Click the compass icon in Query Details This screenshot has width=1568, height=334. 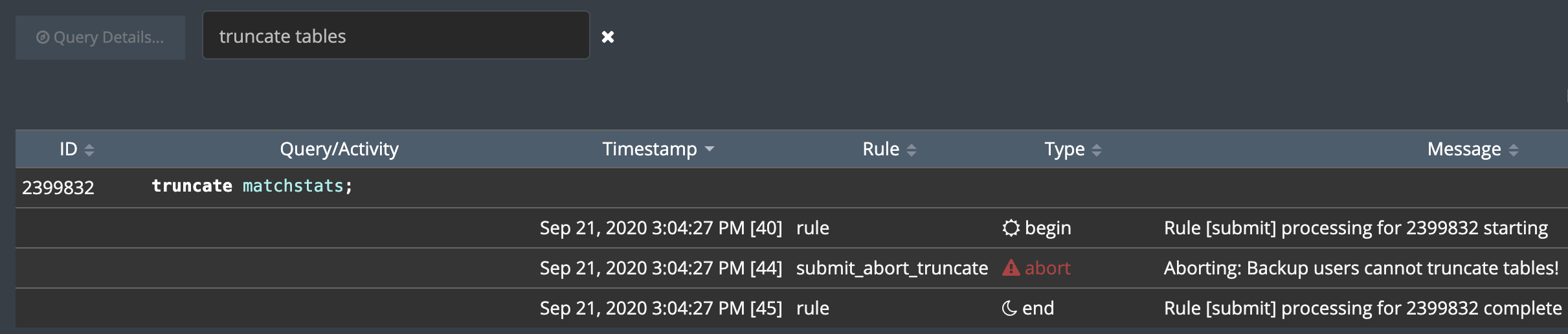tap(43, 38)
